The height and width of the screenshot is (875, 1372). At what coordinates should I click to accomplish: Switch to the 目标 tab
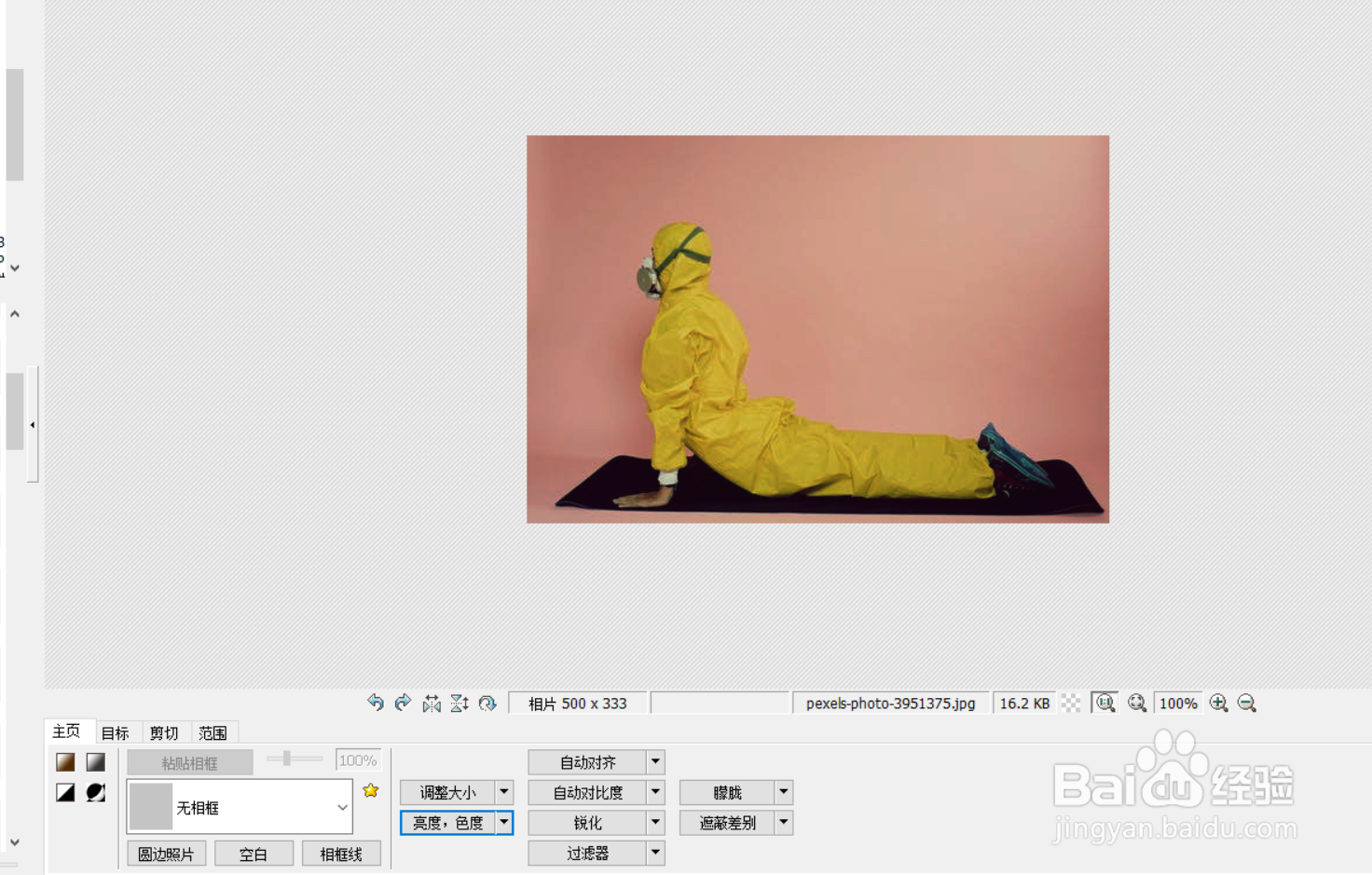coord(116,733)
